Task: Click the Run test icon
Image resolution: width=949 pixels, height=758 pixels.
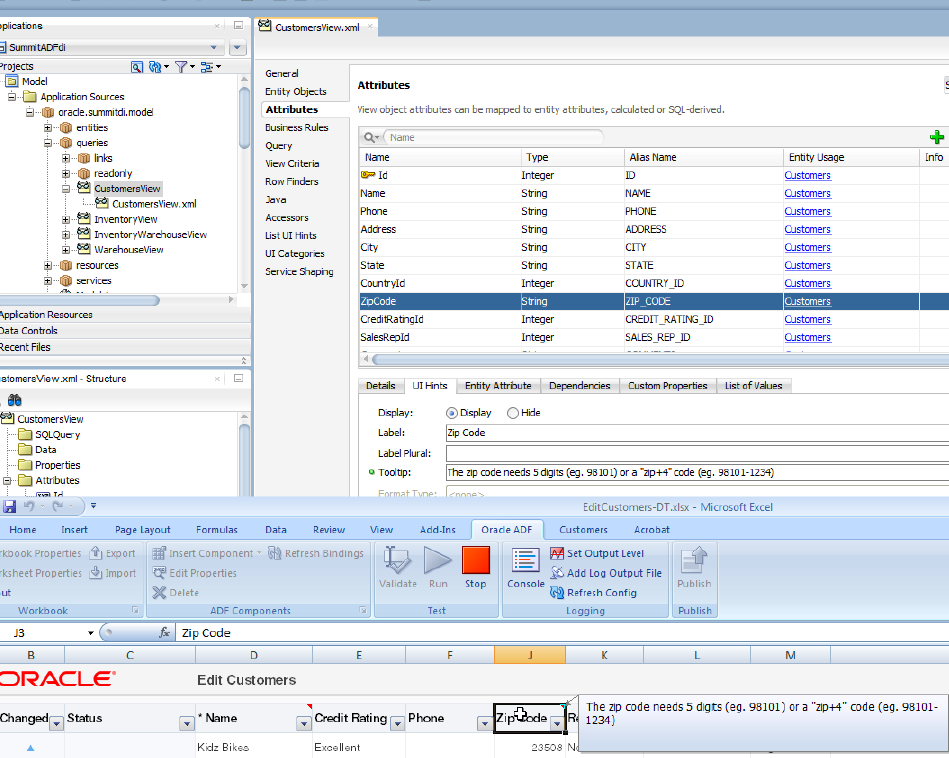Action: [x=438, y=566]
